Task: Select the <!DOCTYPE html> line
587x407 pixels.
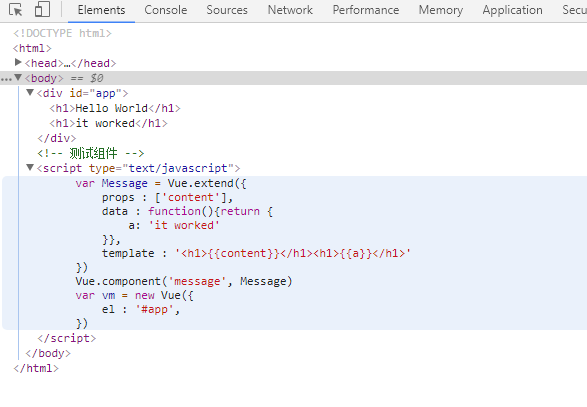Action: (63, 33)
